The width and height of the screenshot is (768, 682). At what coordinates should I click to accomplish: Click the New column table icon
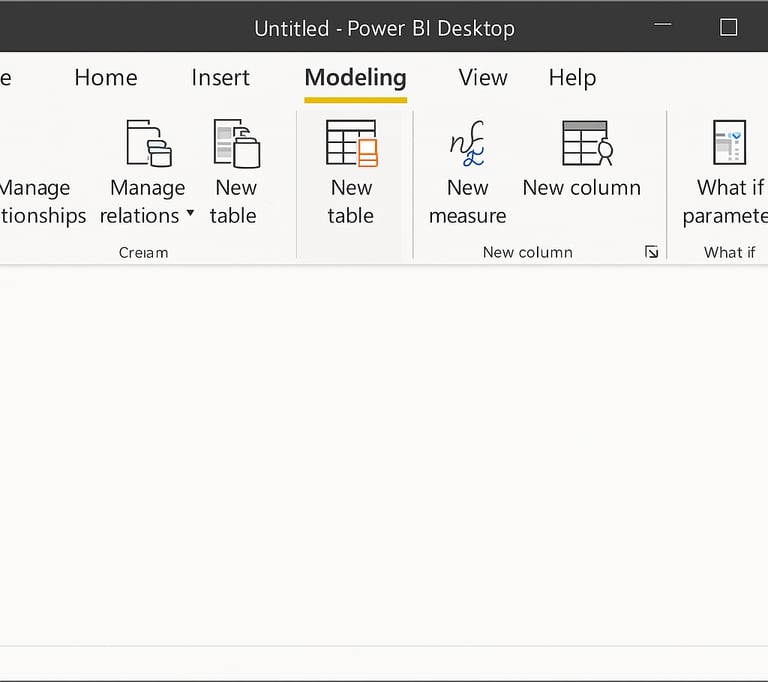pos(587,143)
